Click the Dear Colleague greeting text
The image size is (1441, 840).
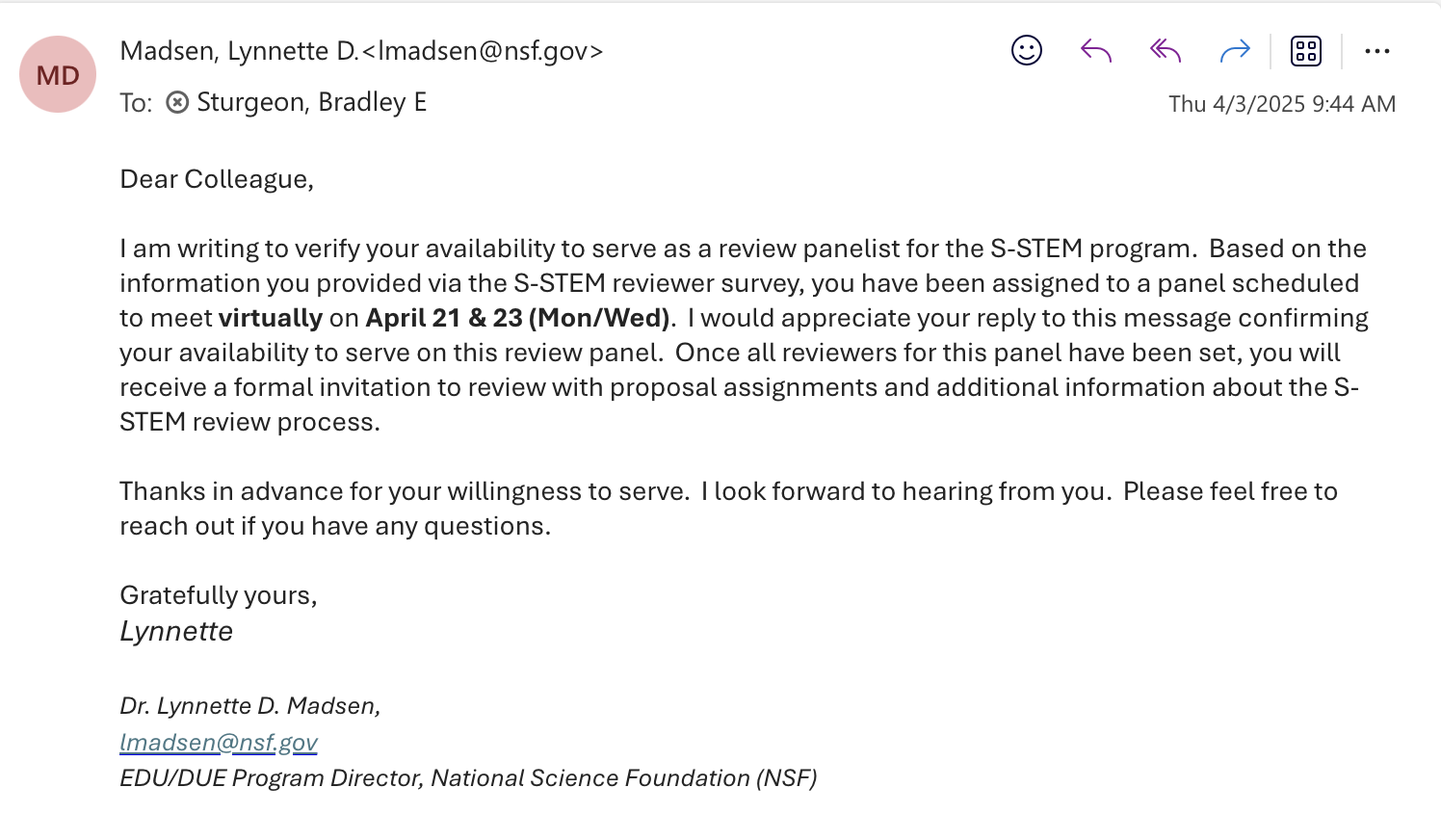[x=217, y=179]
